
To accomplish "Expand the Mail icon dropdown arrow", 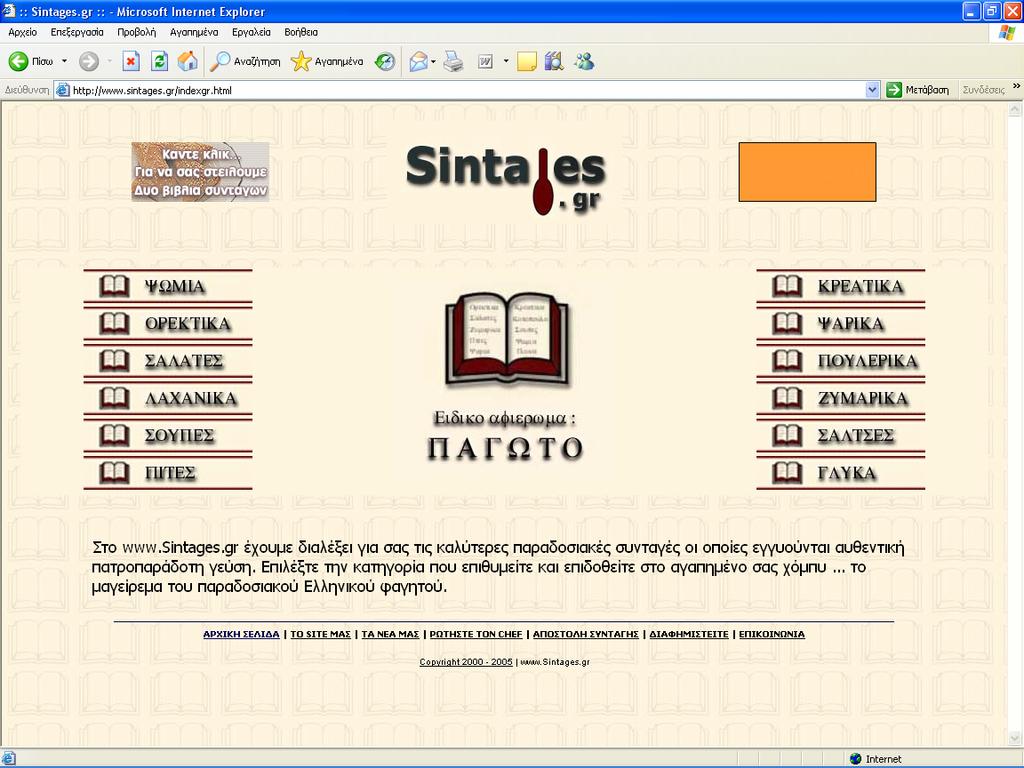I will coord(433,61).
